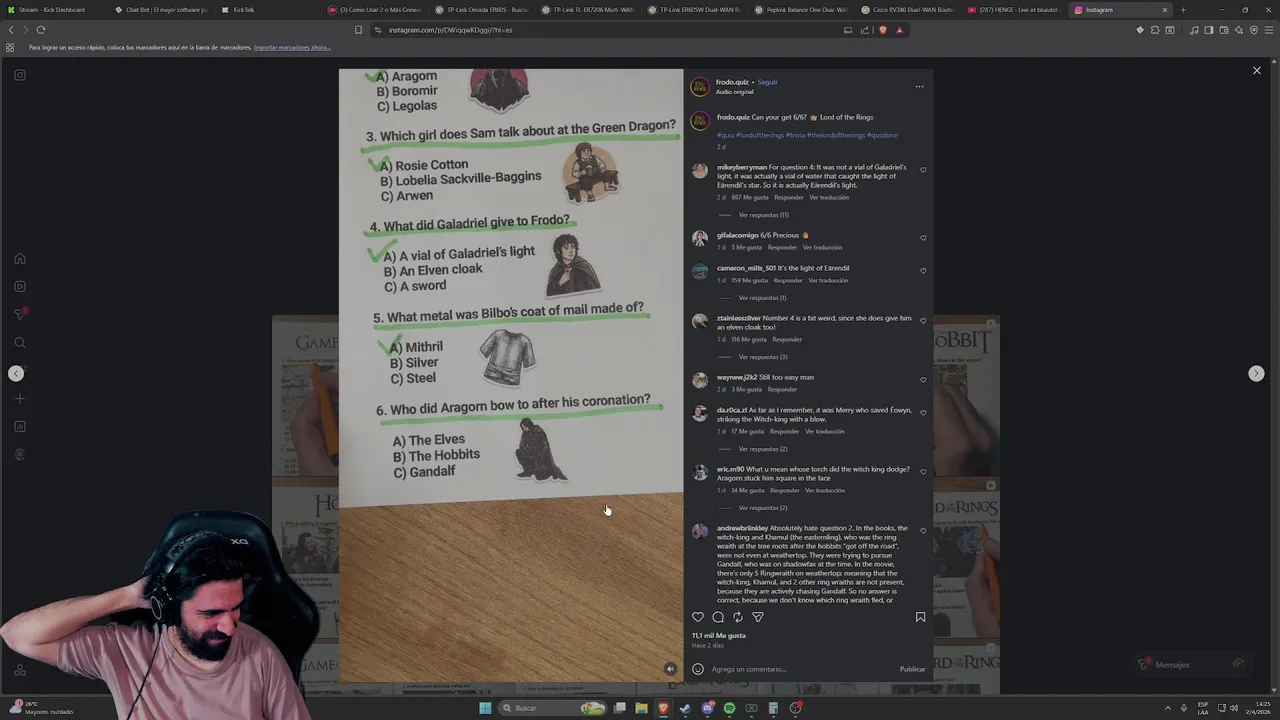
Task: Like mikeyberryman's comment
Action: [x=923, y=170]
